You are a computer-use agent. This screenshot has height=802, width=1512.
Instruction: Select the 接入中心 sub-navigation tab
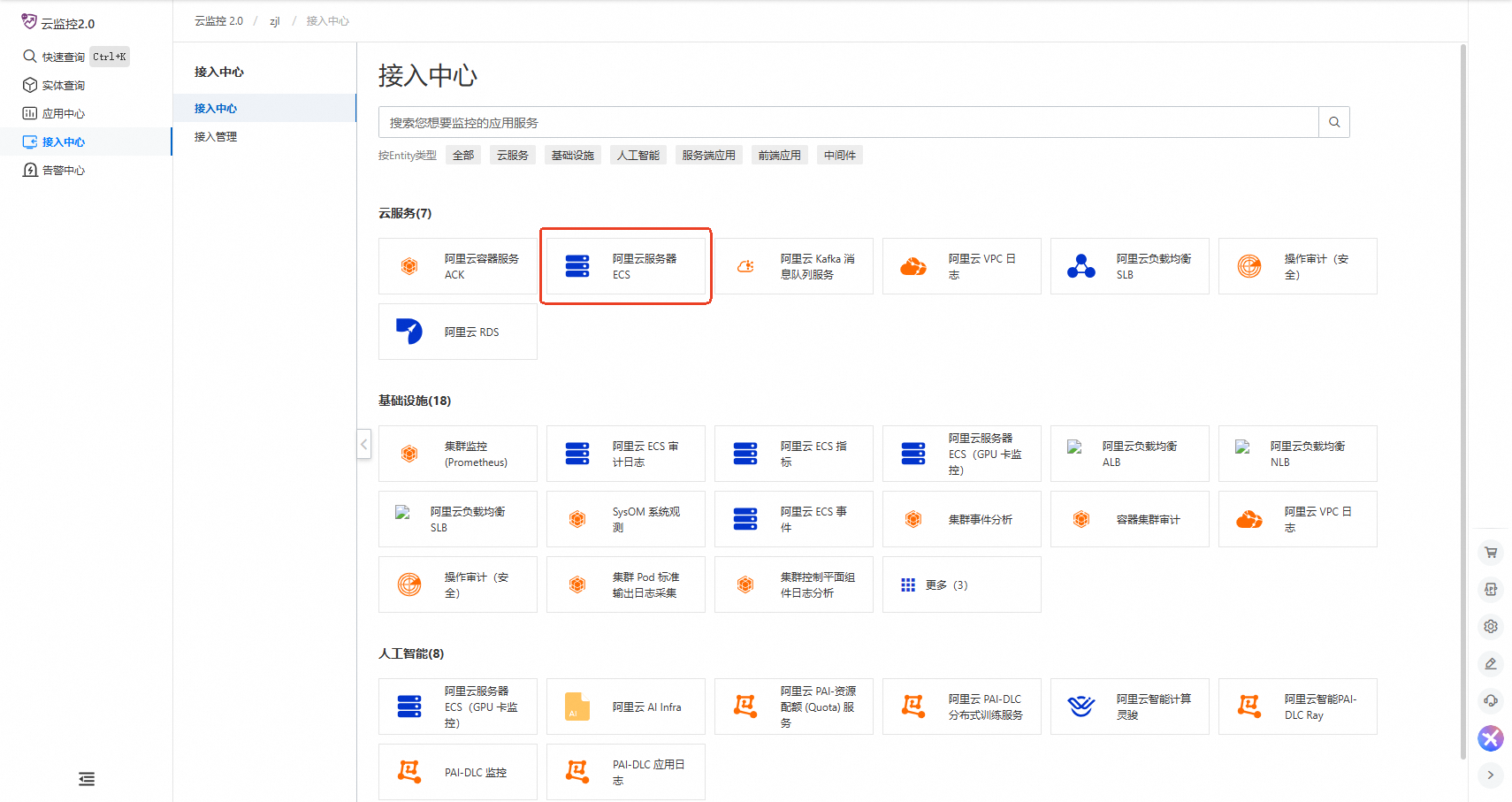264,108
